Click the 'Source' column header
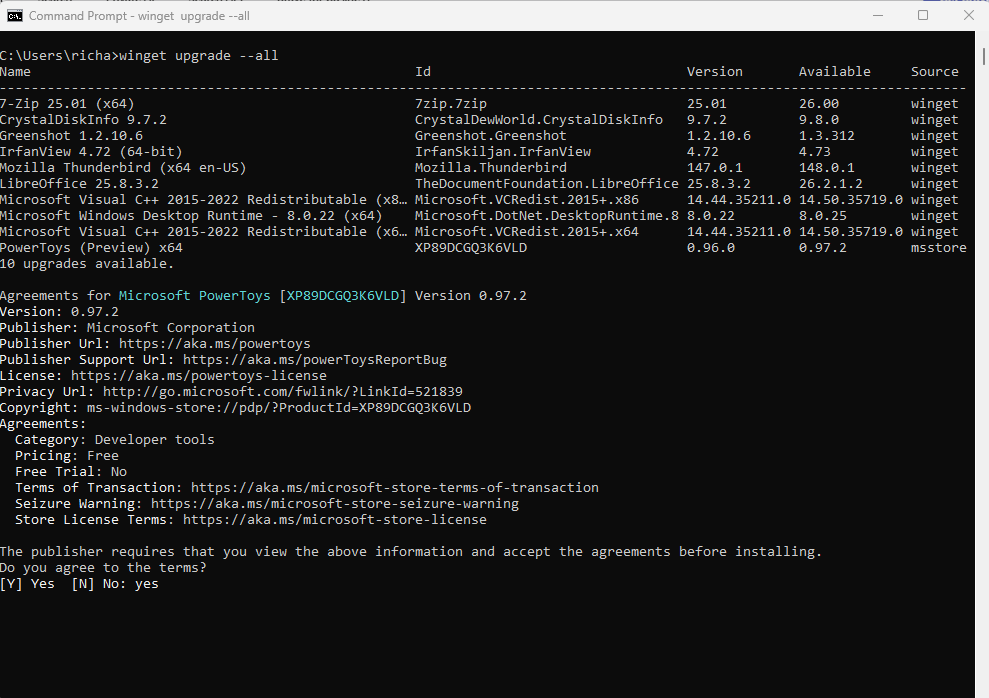 point(934,72)
